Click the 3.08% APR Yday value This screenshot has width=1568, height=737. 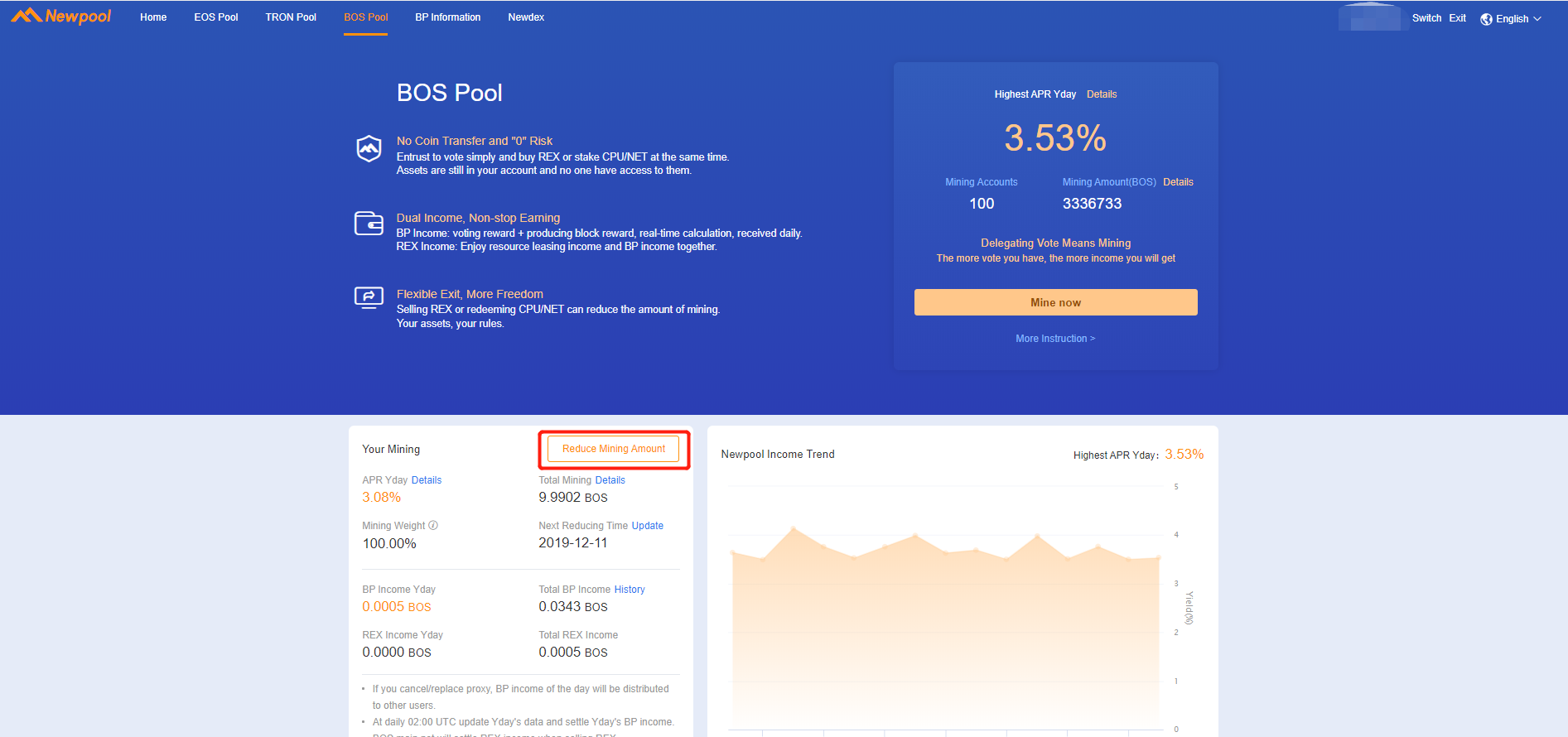[381, 498]
